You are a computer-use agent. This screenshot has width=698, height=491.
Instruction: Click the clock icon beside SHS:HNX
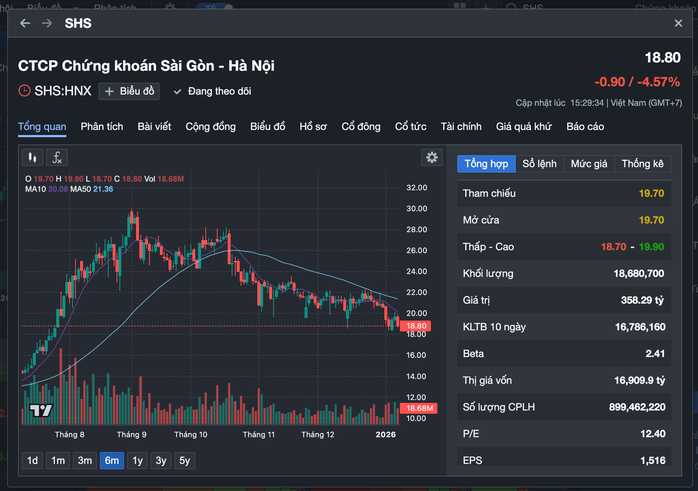pos(25,91)
